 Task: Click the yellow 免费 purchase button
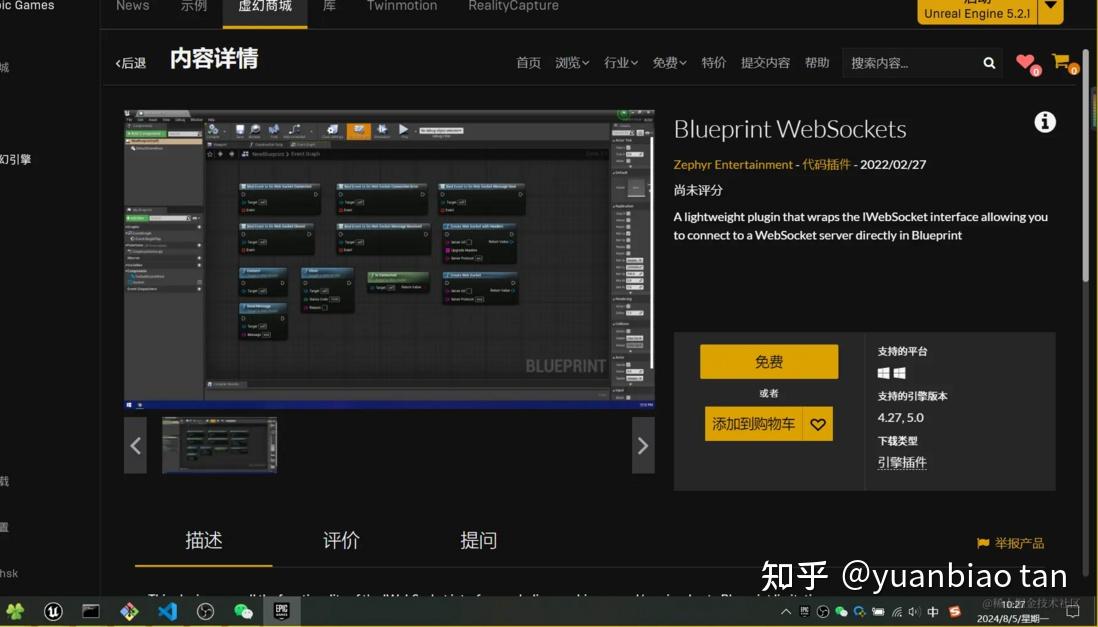(768, 361)
